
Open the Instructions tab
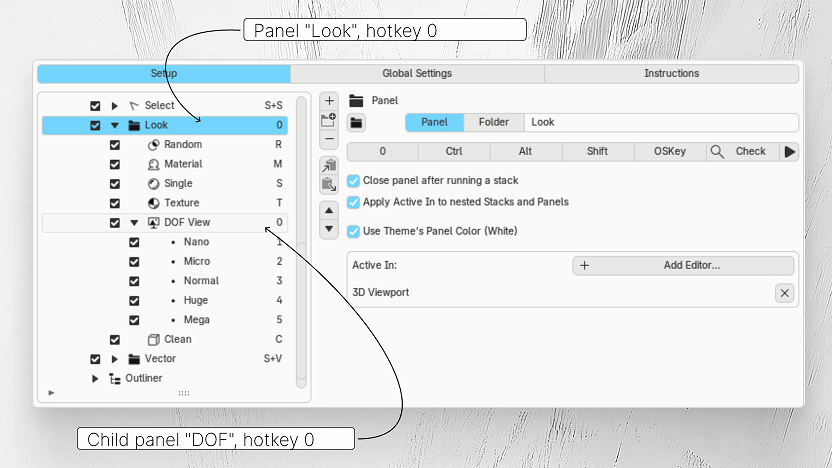coord(671,74)
